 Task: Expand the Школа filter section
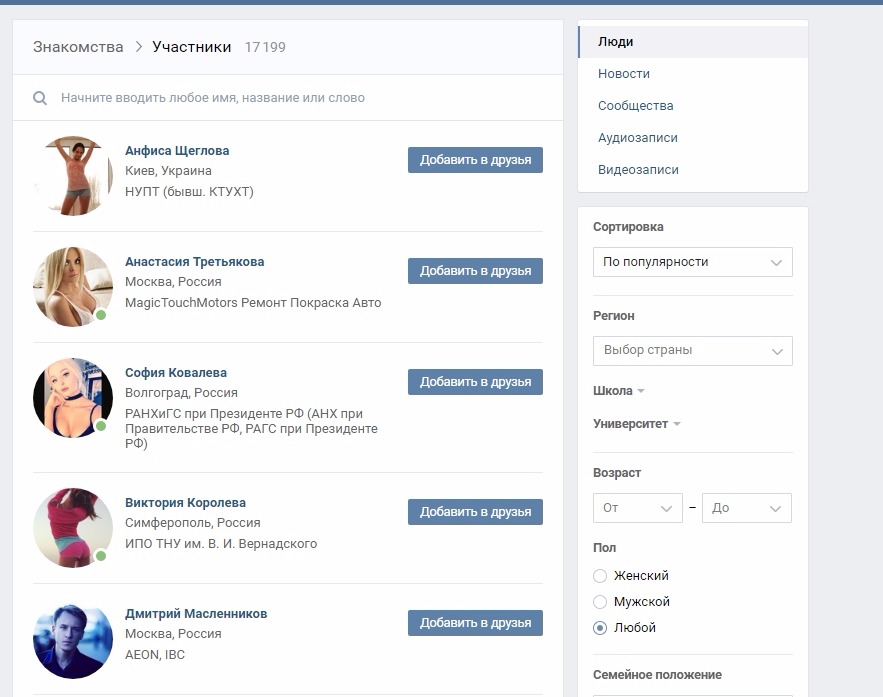(618, 391)
